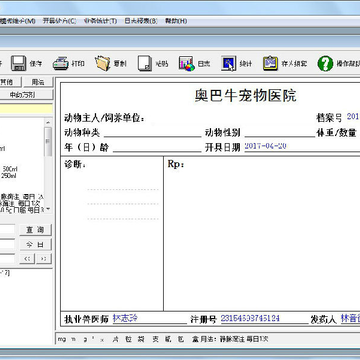The image size is (360, 360).
Task: Click the 奥巴牛宠物医院 hospital title
Action: click(246, 96)
